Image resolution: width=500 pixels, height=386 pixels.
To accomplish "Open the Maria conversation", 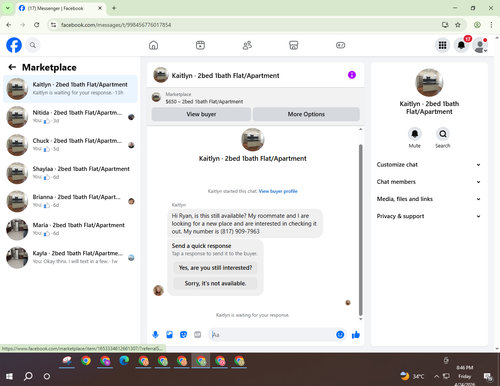I will 70,229.
